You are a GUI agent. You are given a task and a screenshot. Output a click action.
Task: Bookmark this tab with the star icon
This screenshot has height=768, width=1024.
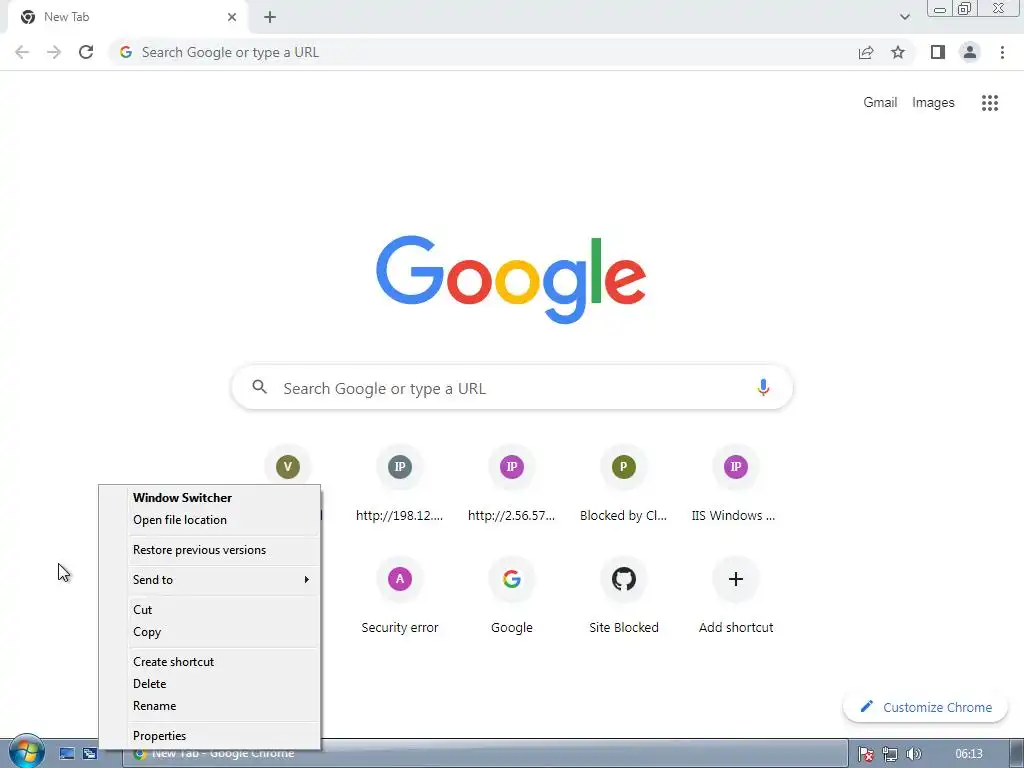898,52
